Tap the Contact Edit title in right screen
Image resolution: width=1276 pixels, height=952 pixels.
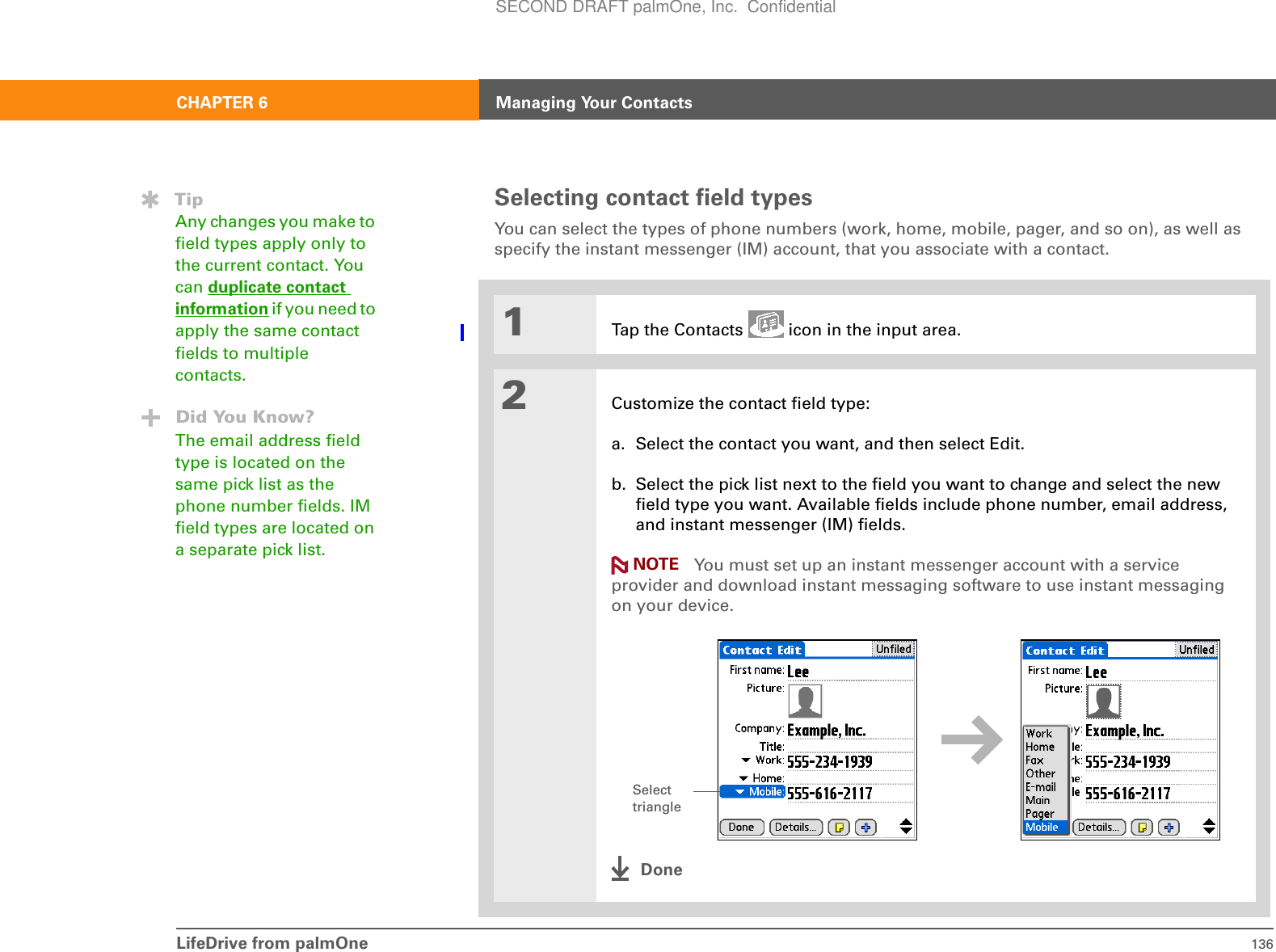click(1065, 651)
